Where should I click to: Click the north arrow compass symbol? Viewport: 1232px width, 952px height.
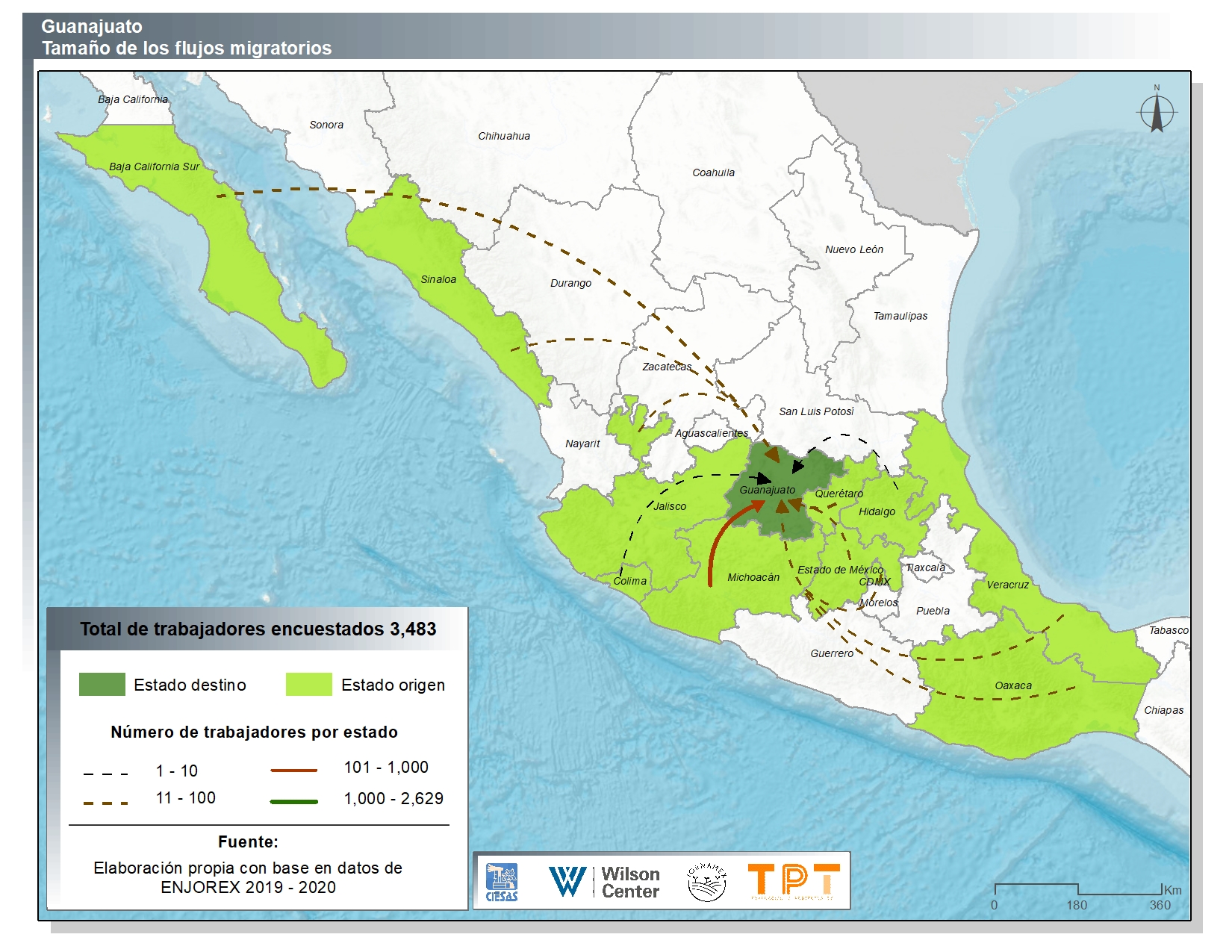pos(1157,112)
